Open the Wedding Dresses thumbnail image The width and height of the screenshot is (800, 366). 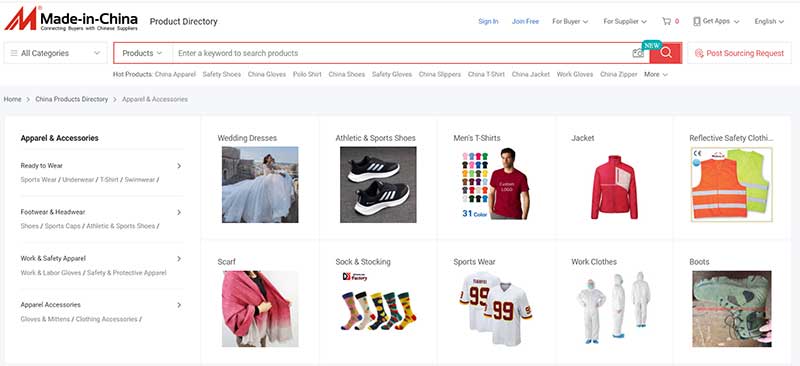click(260, 185)
